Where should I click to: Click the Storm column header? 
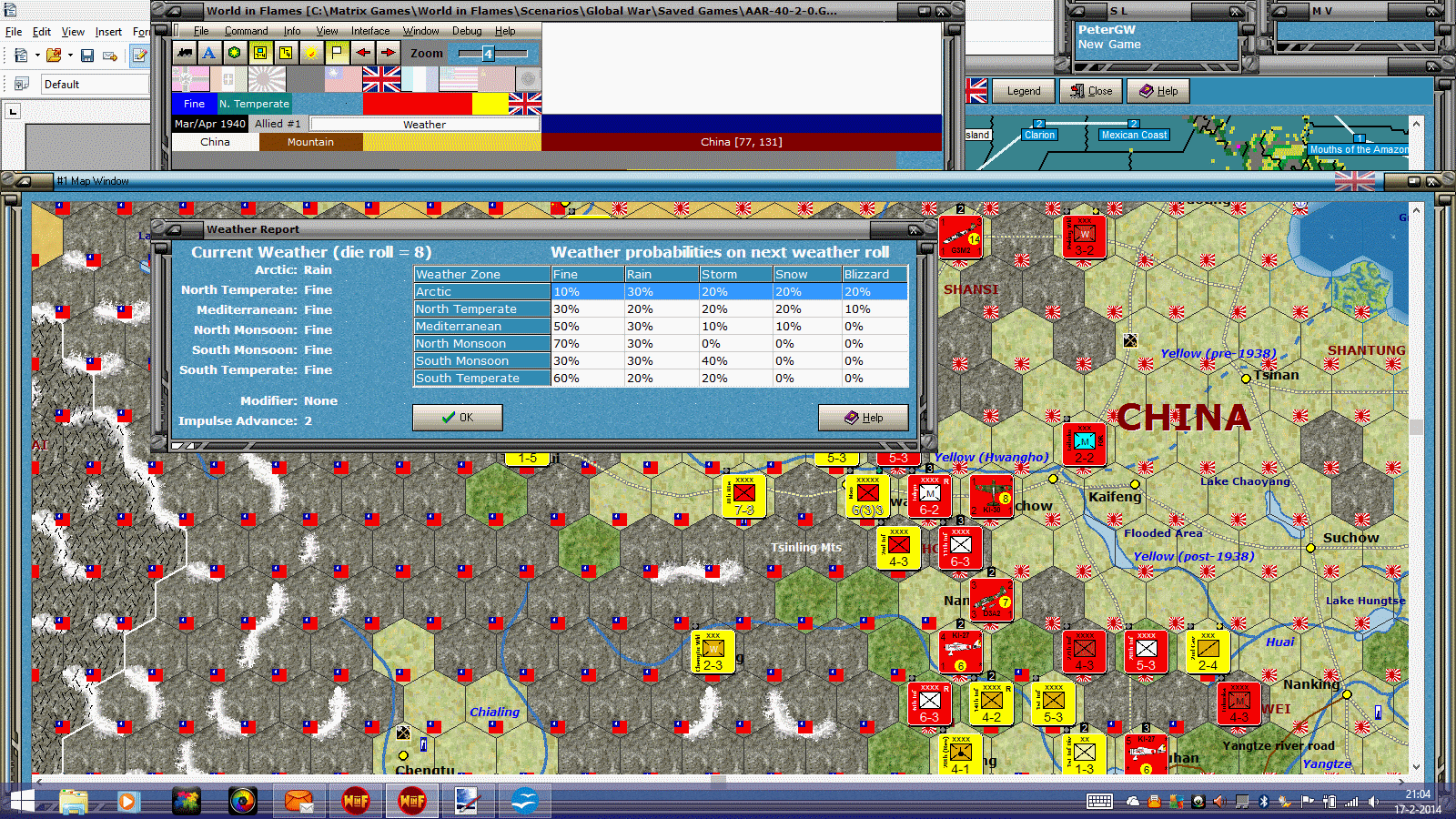point(735,274)
